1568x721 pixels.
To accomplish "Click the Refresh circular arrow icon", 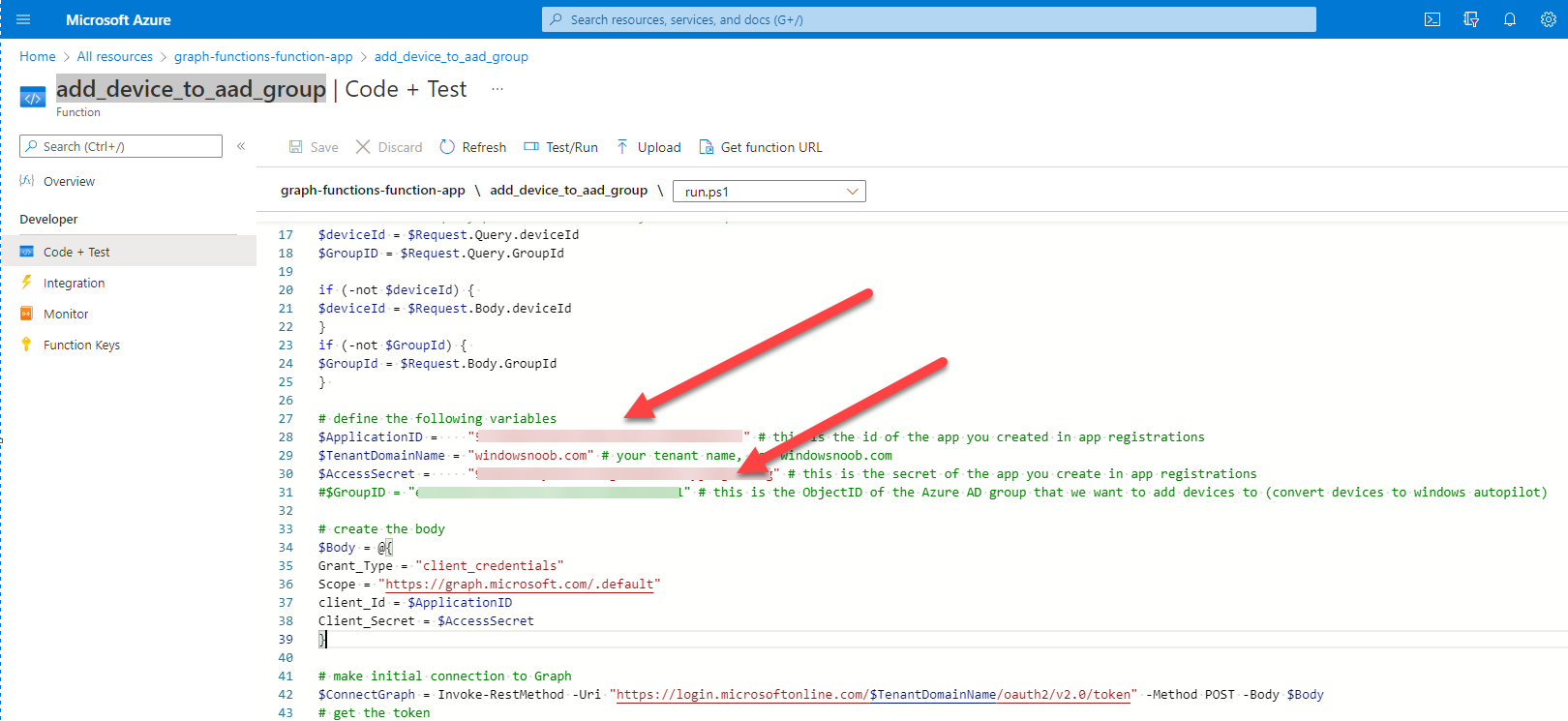I will pos(447,147).
